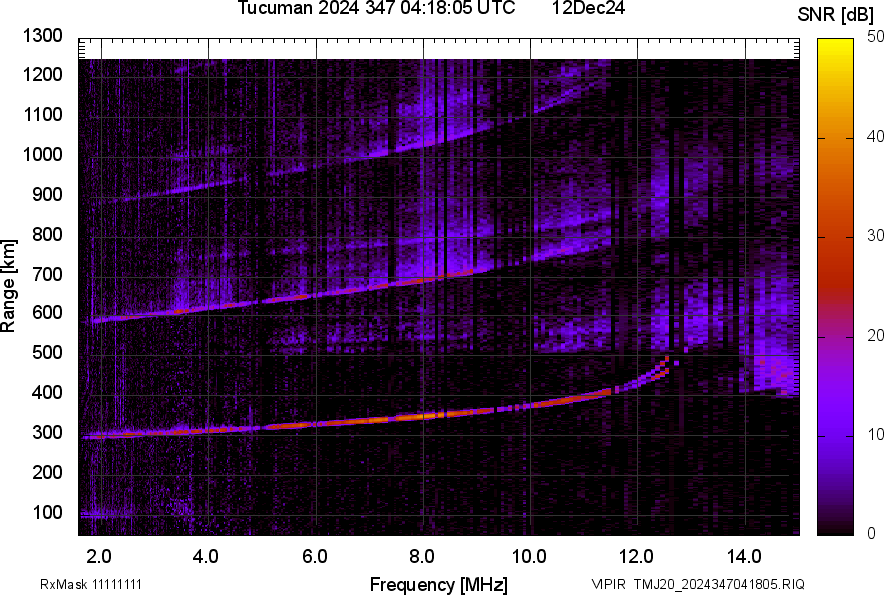Image resolution: width=884 pixels, height=595 pixels.
Task: Click the colorbar value 0
Action: pos(872,533)
